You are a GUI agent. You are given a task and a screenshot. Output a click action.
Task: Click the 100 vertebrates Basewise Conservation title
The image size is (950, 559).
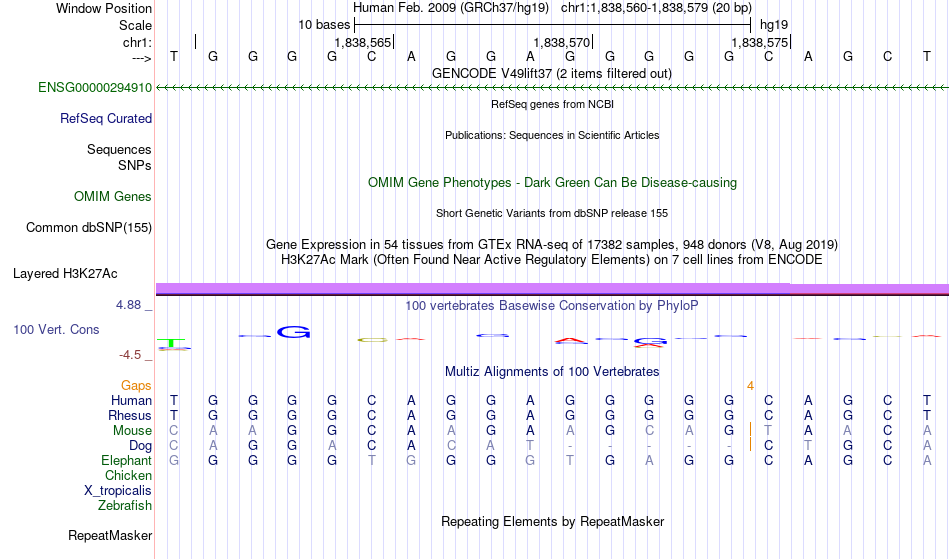coord(552,306)
